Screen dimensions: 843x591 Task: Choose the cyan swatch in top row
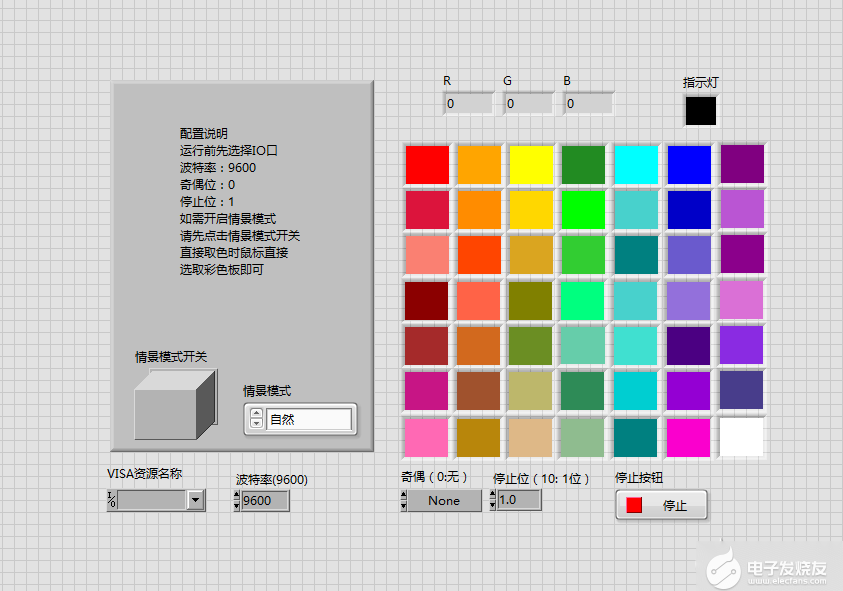point(636,164)
